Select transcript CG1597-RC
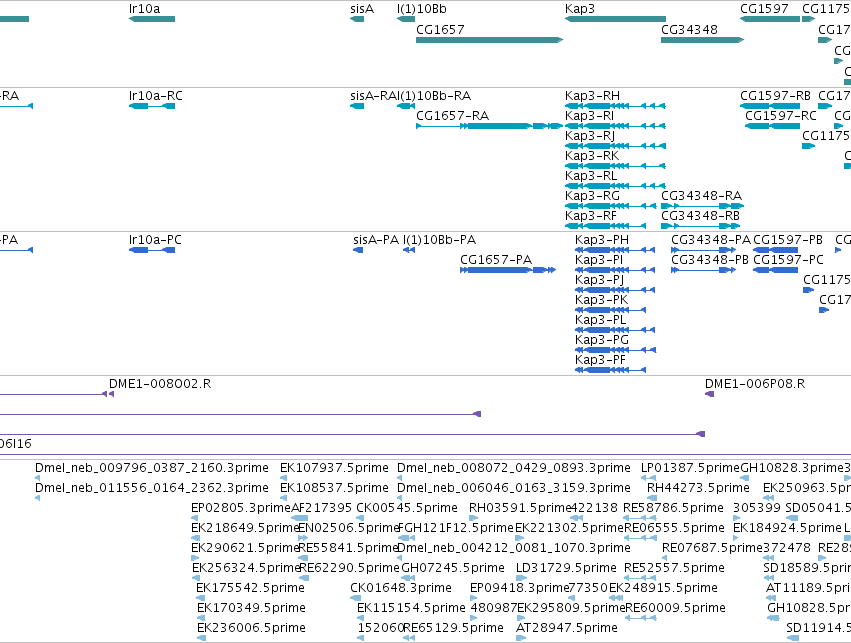The width and height of the screenshot is (851, 643). point(772,126)
